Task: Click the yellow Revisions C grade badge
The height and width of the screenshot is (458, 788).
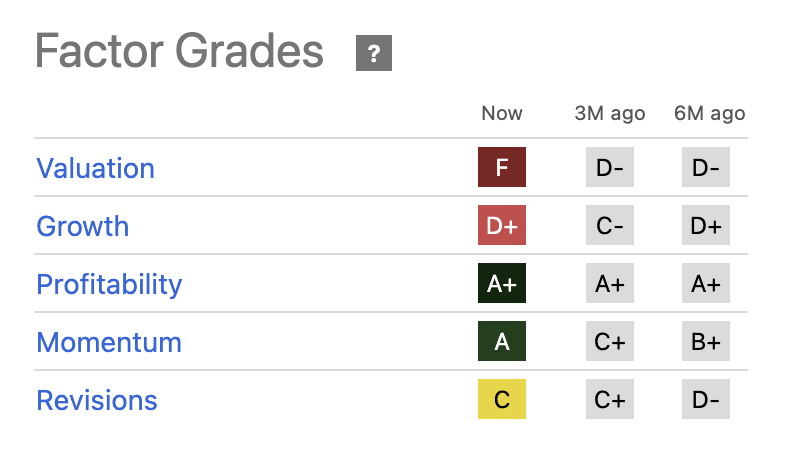Action: [x=502, y=399]
